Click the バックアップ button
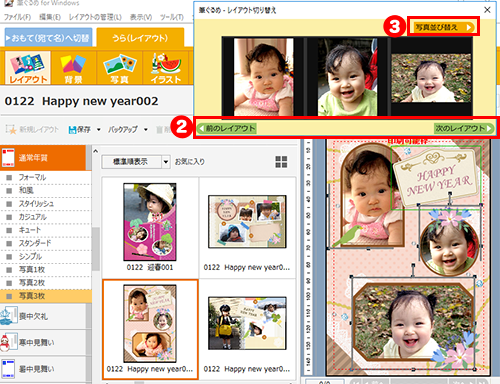The image size is (500, 384). 123,130
